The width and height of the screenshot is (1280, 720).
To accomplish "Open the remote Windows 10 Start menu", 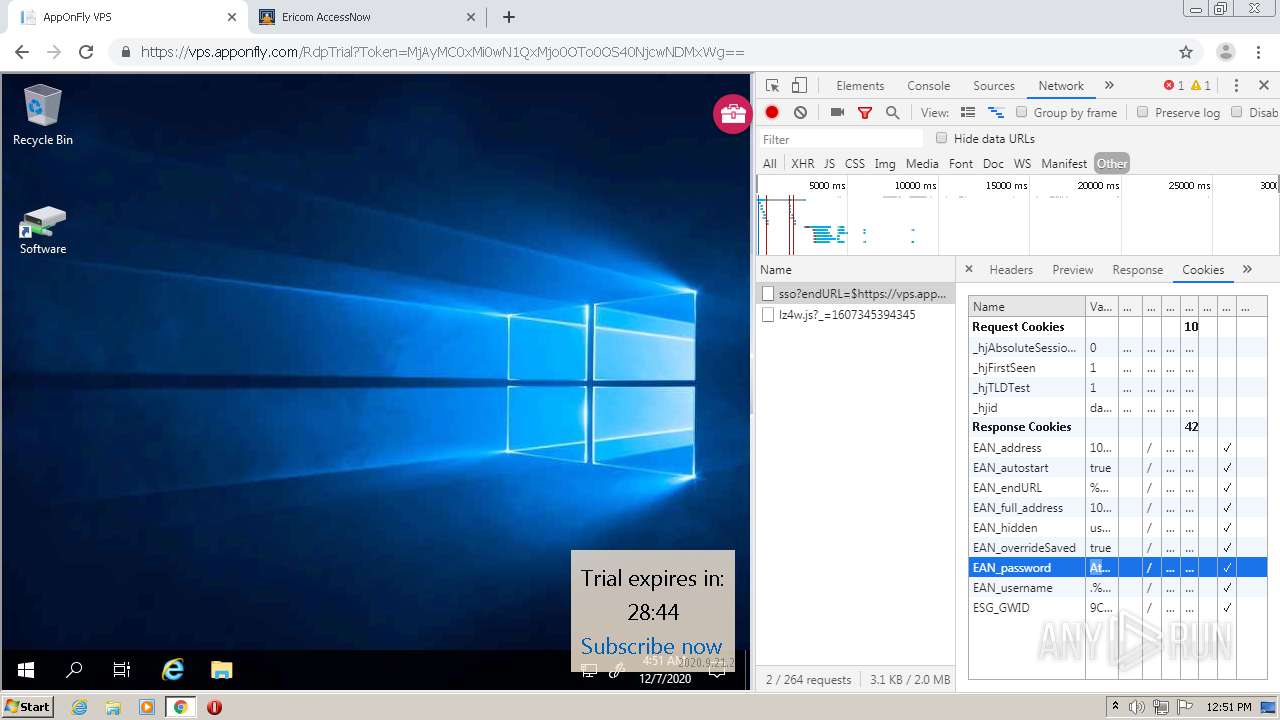I will (26, 670).
